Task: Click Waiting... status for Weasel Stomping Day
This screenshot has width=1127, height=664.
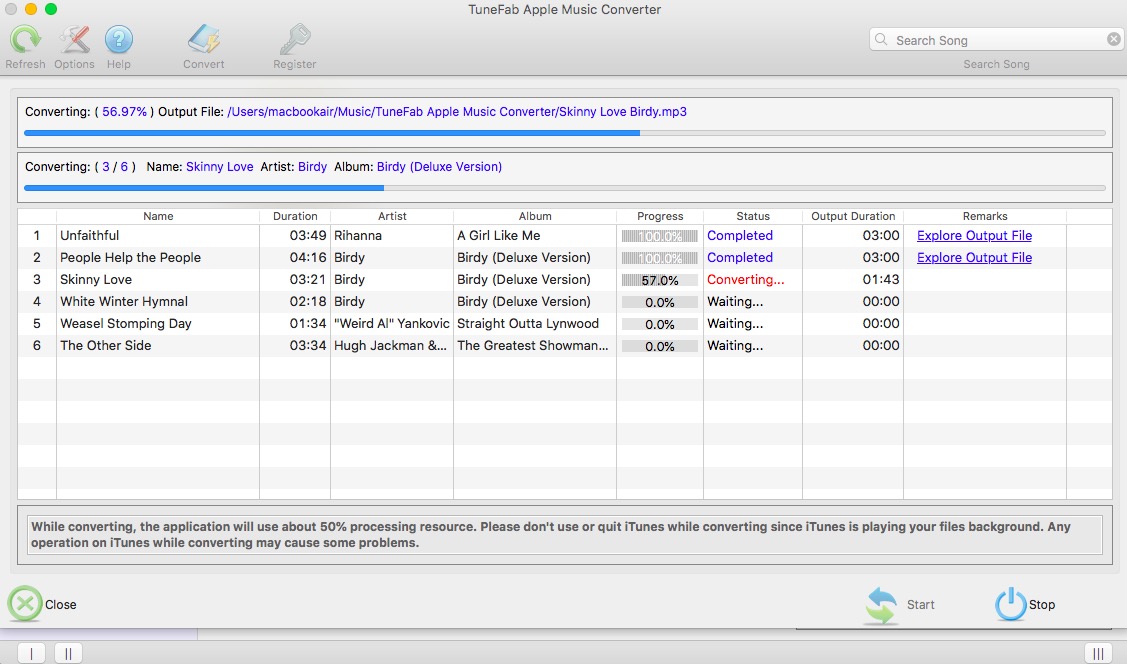Action: coord(735,323)
